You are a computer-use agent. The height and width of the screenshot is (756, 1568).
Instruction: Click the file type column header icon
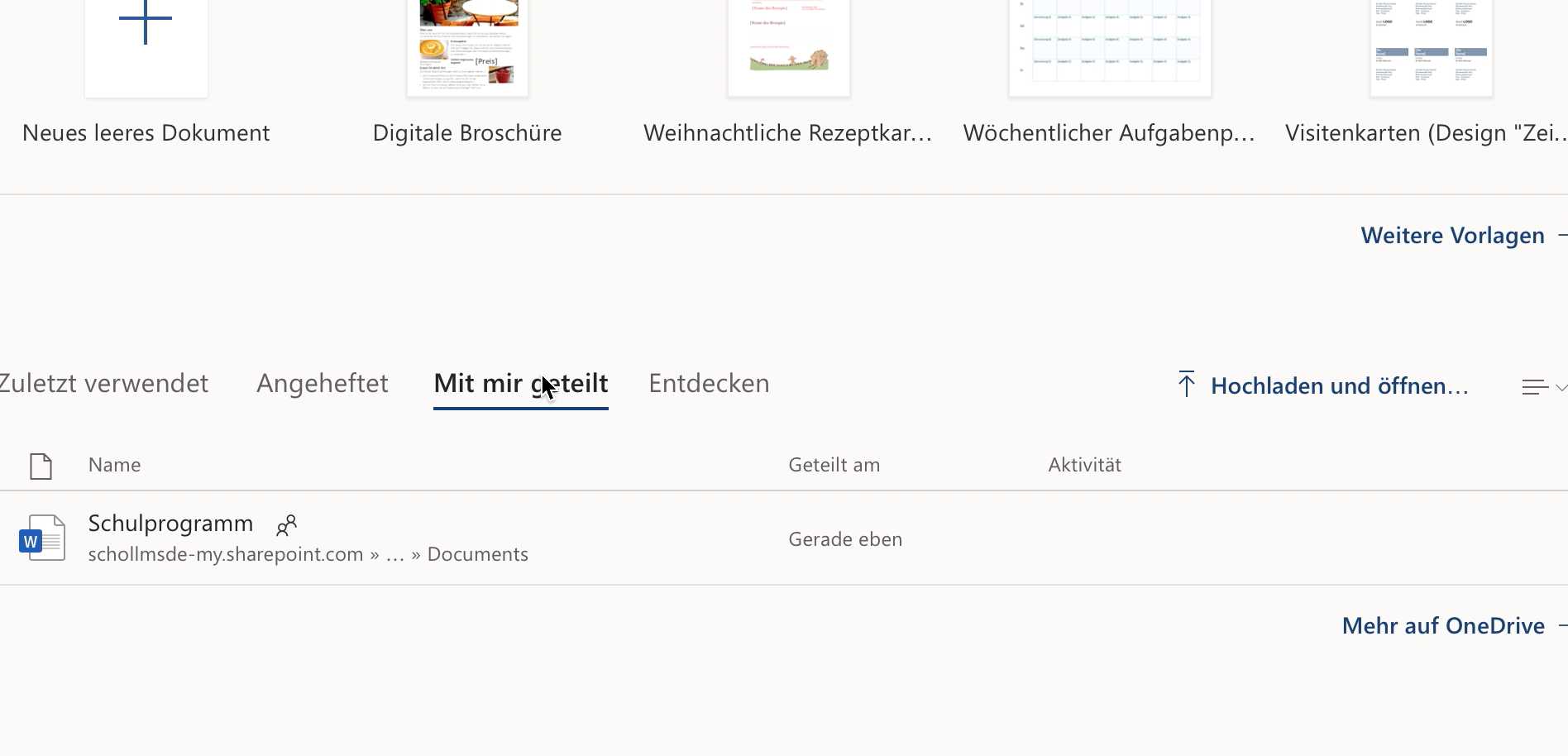41,466
